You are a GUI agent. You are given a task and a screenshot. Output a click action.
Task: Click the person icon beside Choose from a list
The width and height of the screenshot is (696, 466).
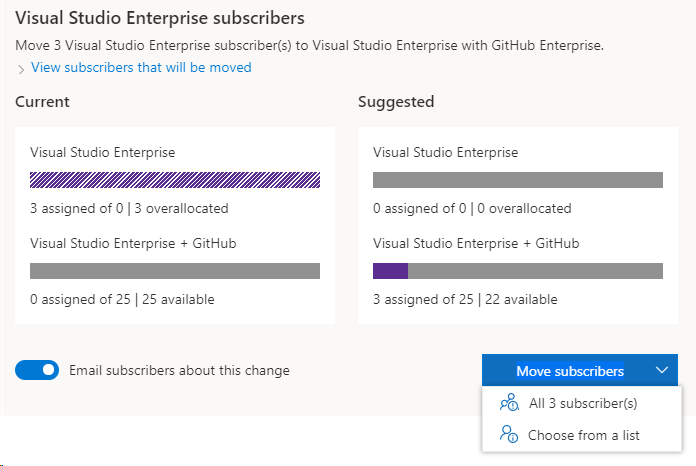[x=509, y=435]
